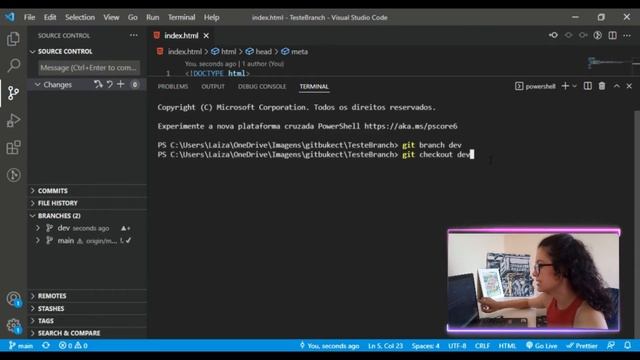Image resolution: width=640 pixels, height=360 pixels.
Task: Click Go Live in status bar
Action: (541, 346)
